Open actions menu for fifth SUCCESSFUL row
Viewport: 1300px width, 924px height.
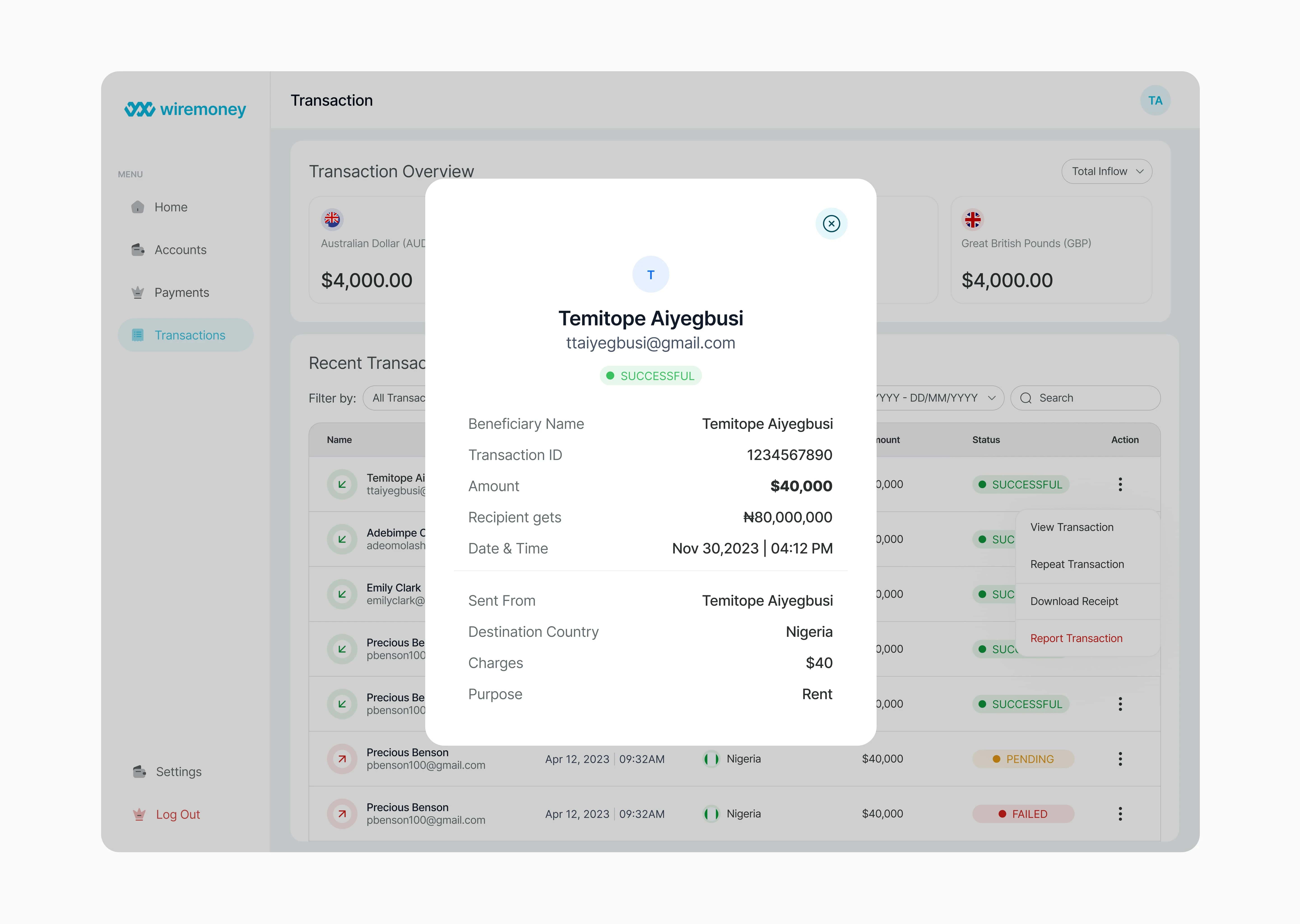pos(1120,704)
